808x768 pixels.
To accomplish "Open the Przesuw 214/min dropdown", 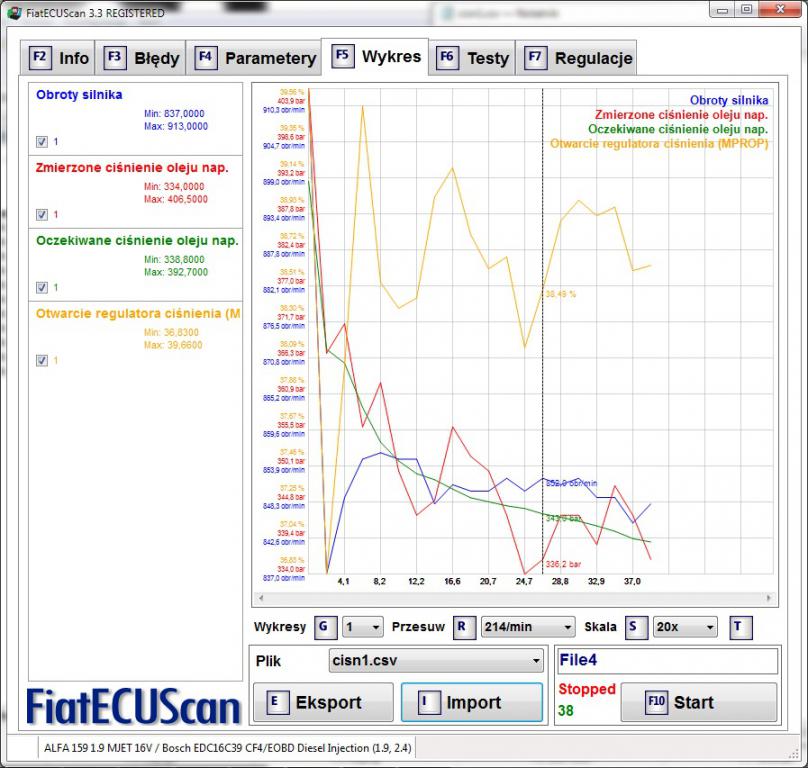I will 528,627.
